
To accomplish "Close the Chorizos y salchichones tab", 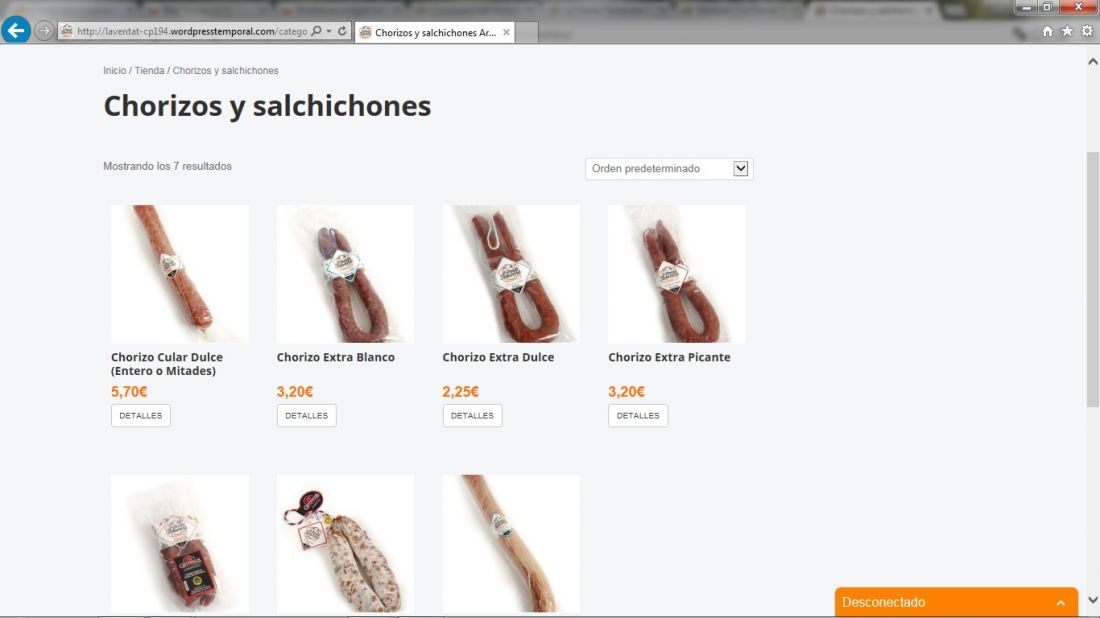I will click(506, 32).
